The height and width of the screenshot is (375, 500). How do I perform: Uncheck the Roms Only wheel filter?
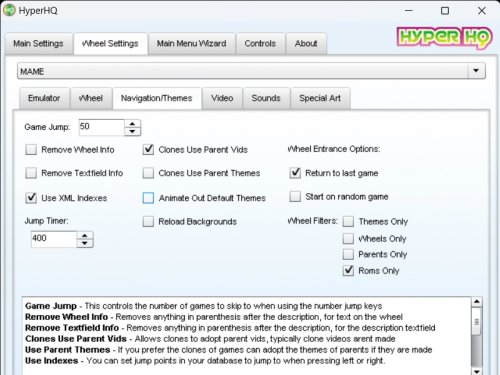348,270
